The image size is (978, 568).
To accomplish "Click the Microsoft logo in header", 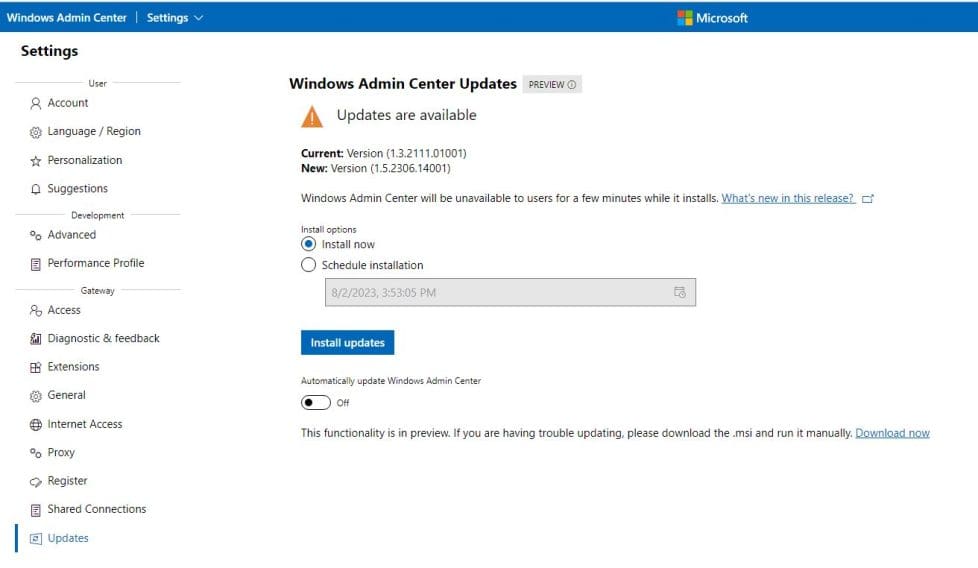I will (684, 18).
